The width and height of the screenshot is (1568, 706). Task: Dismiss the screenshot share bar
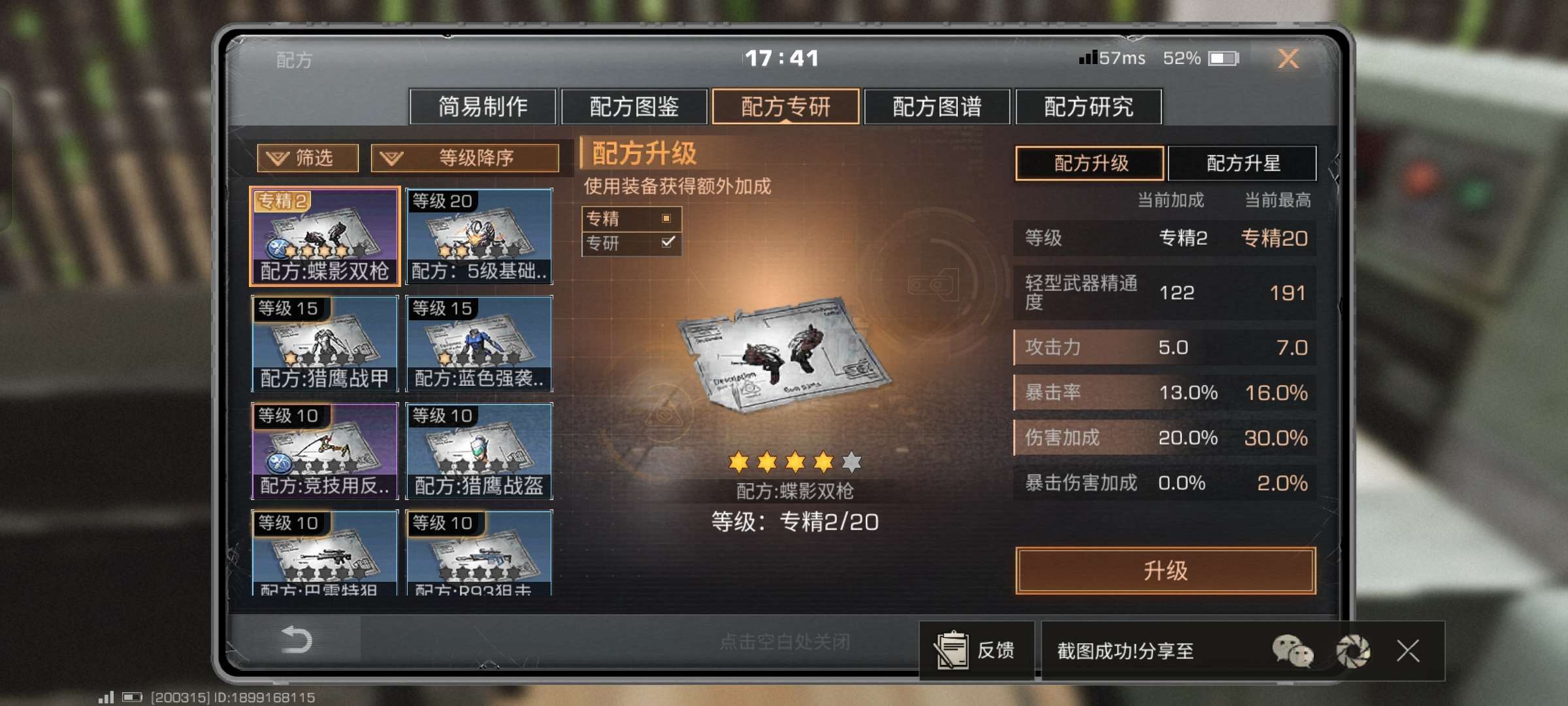coord(1408,651)
